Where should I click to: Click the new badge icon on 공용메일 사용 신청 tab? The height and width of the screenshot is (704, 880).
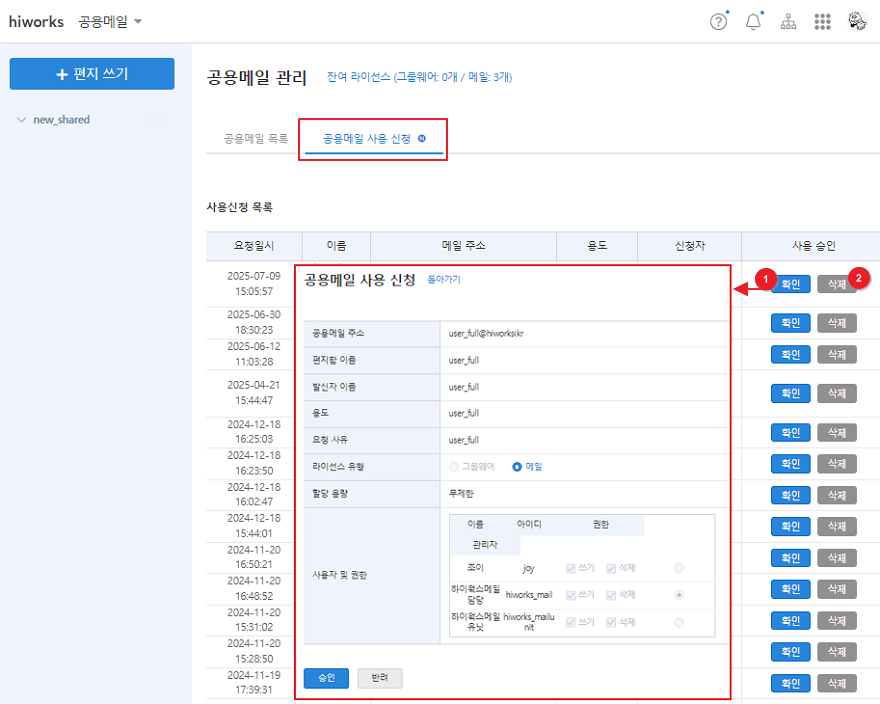pos(422,139)
